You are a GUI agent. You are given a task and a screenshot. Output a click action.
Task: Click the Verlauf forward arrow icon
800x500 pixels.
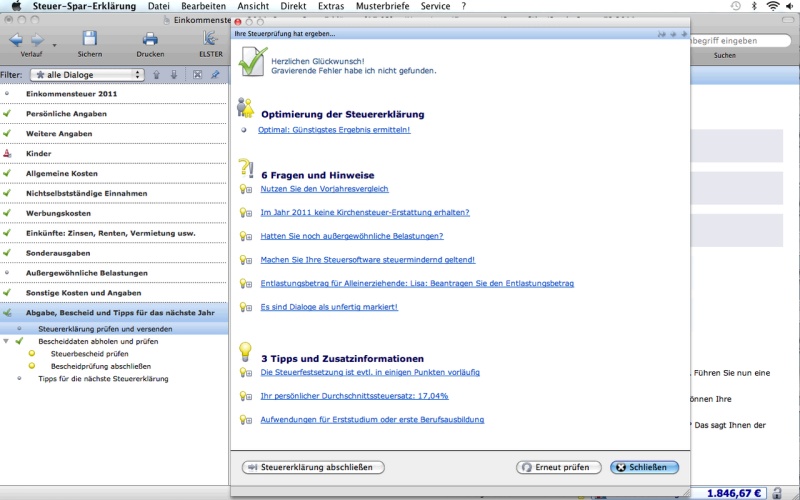pyautogui.click(x=37, y=40)
